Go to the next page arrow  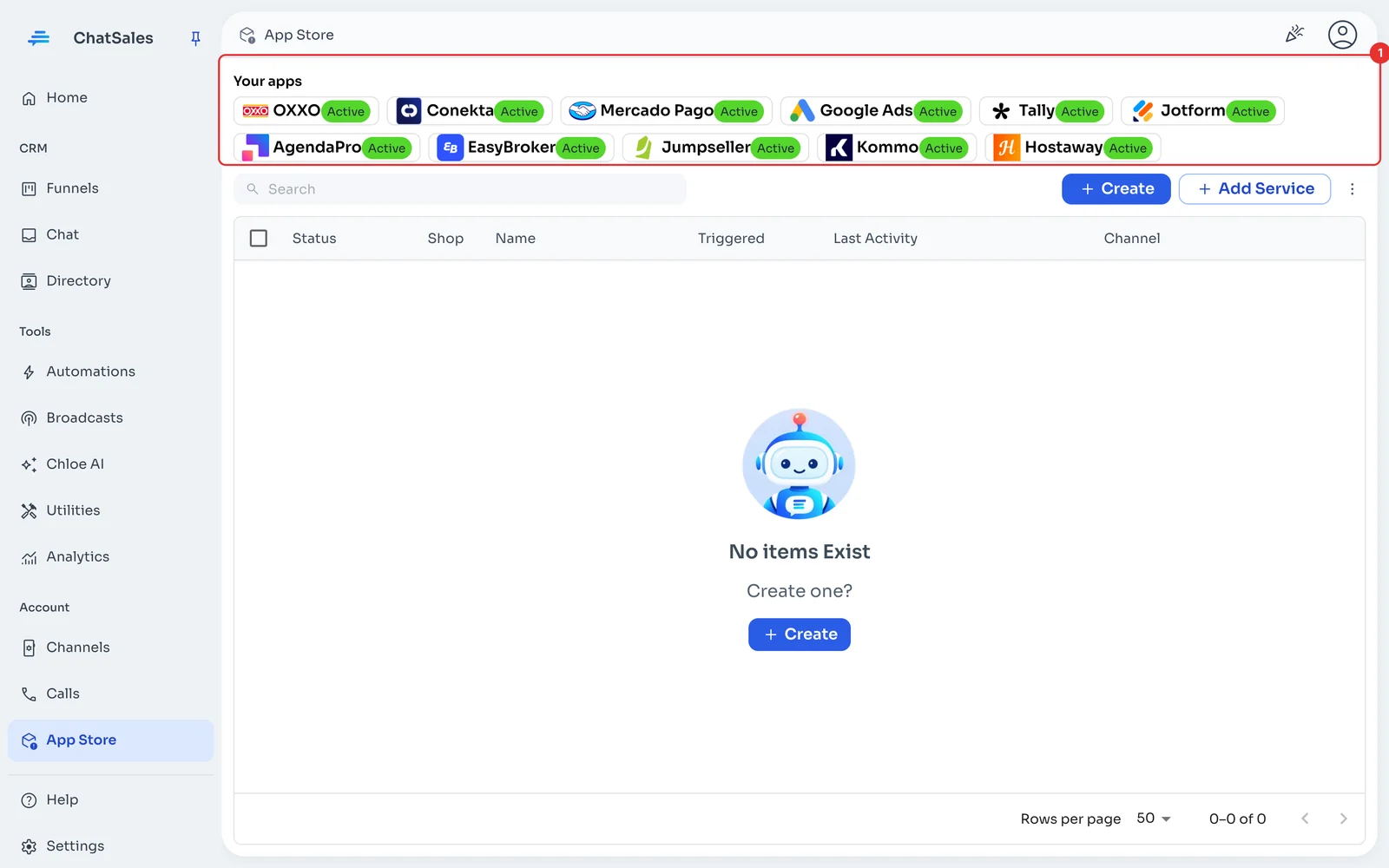click(1343, 819)
